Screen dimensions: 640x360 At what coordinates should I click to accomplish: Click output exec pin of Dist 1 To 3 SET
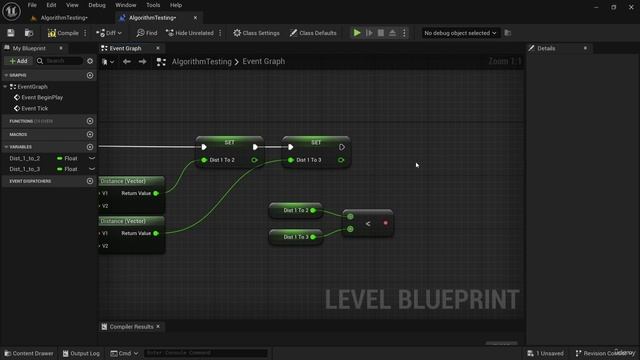(x=342, y=147)
